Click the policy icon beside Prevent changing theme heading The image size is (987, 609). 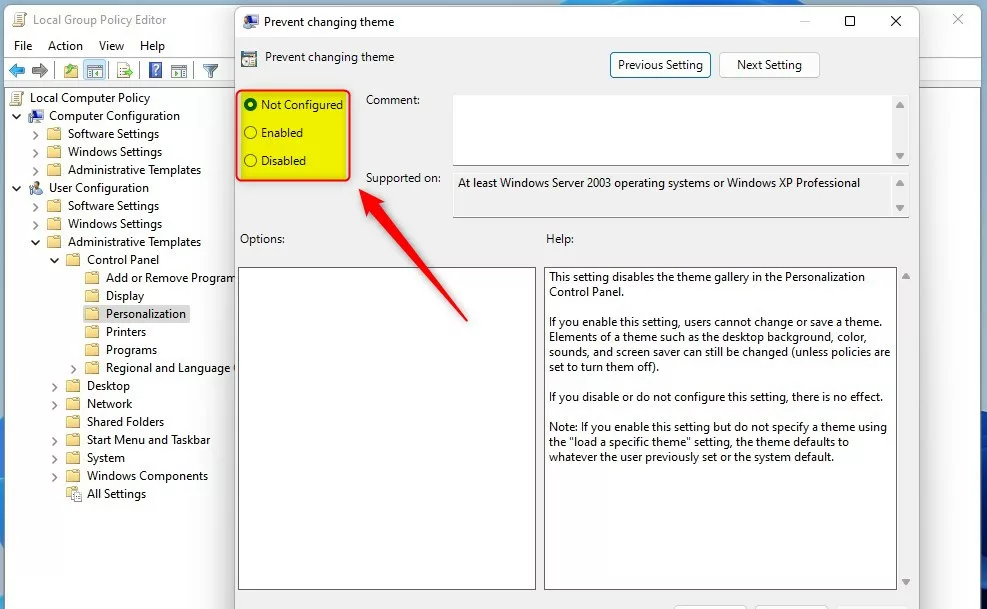(x=249, y=59)
